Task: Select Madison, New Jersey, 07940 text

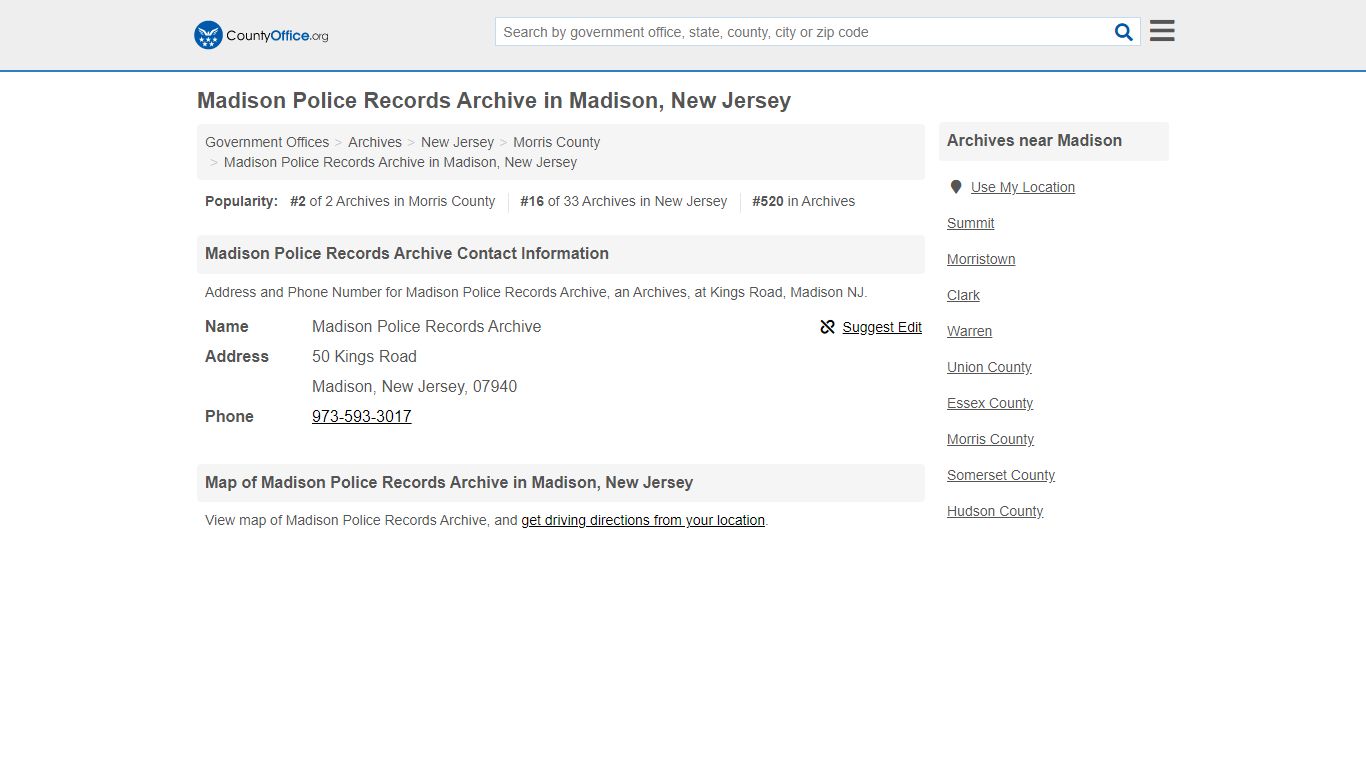Action: (x=414, y=386)
